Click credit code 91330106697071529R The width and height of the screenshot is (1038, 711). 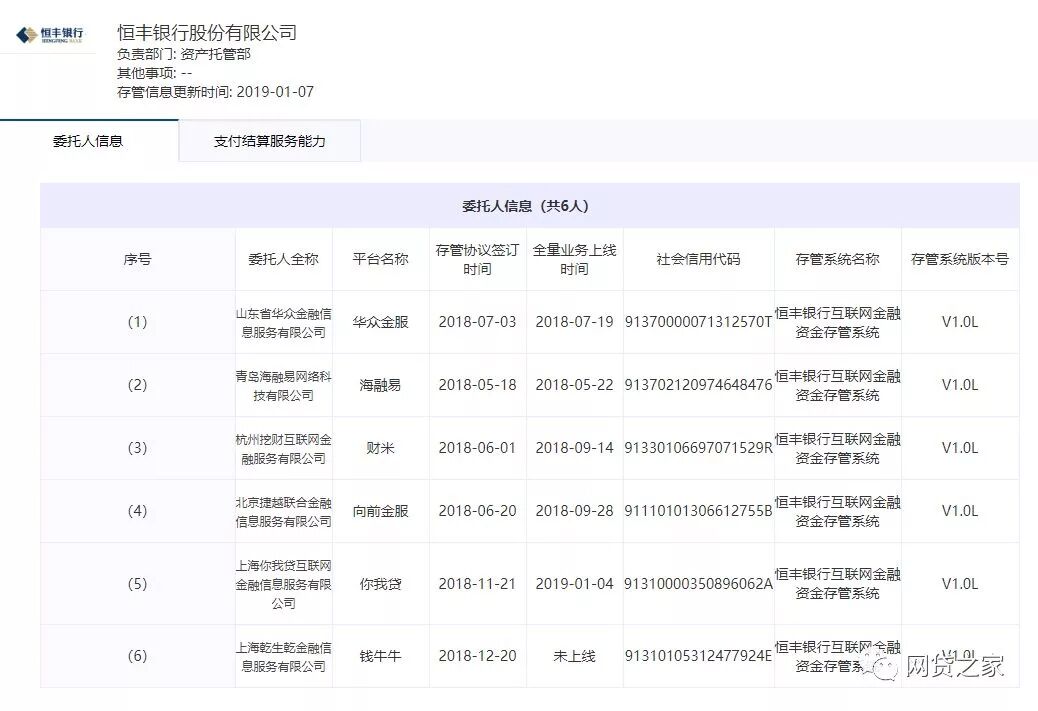pos(698,448)
